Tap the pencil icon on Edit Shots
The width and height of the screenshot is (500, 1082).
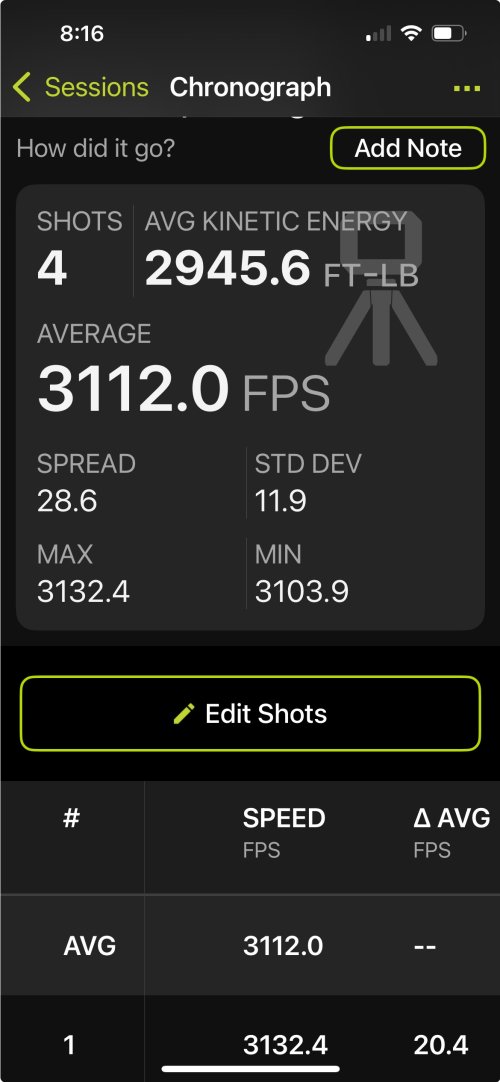point(184,714)
